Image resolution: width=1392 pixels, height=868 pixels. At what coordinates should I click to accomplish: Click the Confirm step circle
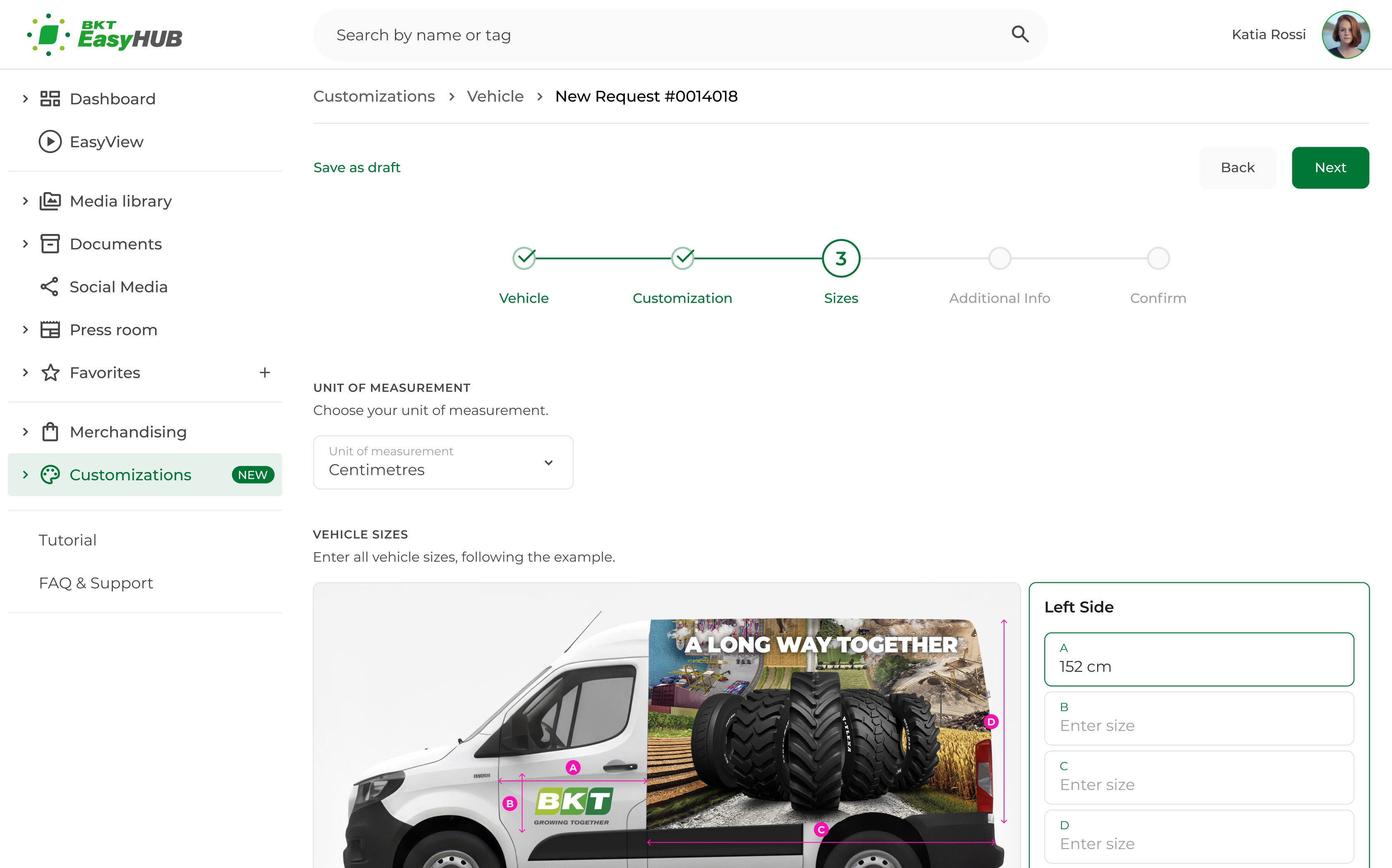click(1158, 258)
